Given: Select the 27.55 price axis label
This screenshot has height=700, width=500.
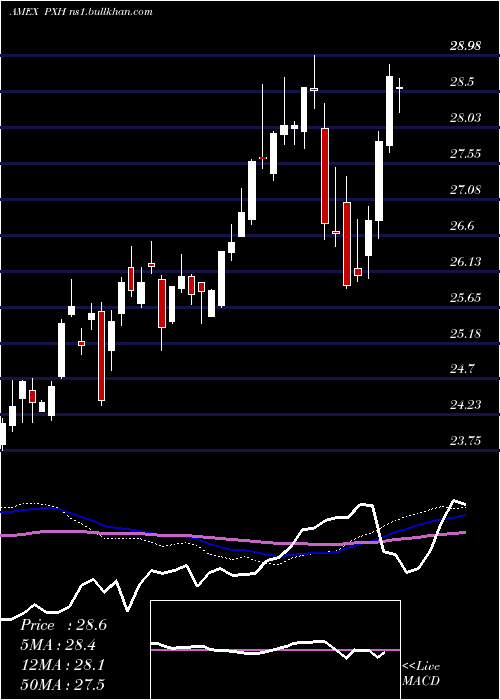Looking at the screenshot, I should point(466,154).
